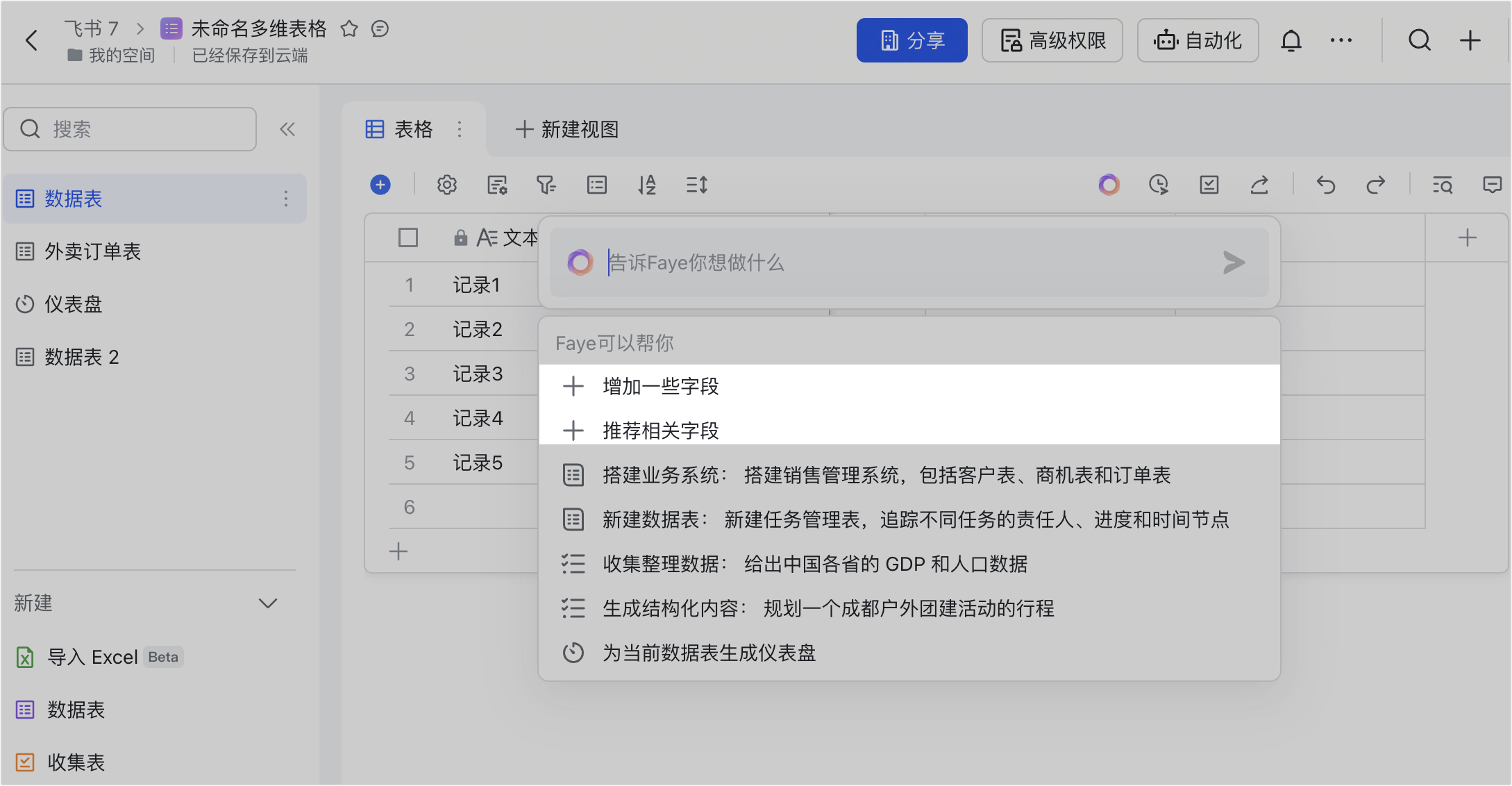1512x786 pixels.
Task: Click the 飞书 7 breadcrumb
Action: 91,28
